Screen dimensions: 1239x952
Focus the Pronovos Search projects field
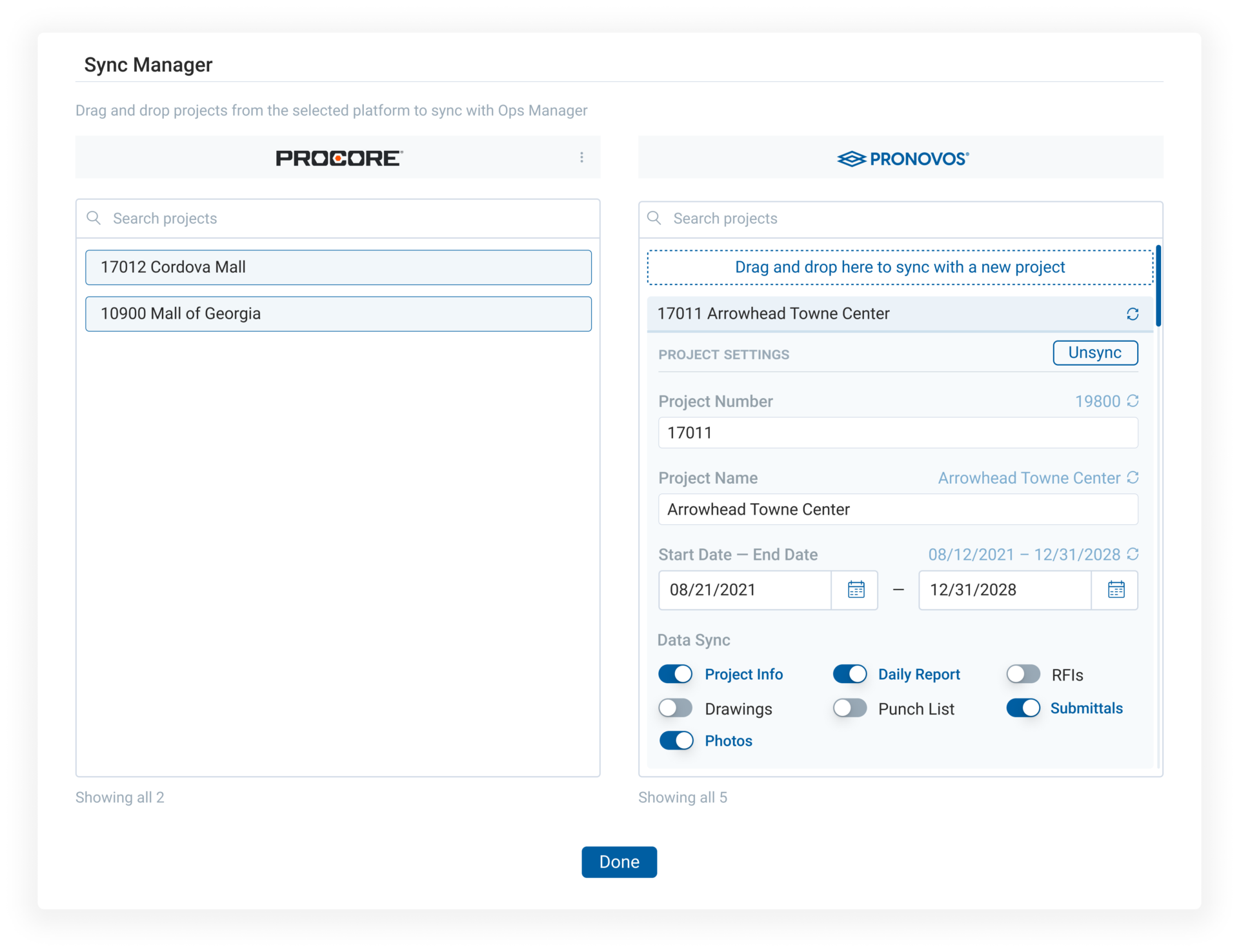click(901, 219)
